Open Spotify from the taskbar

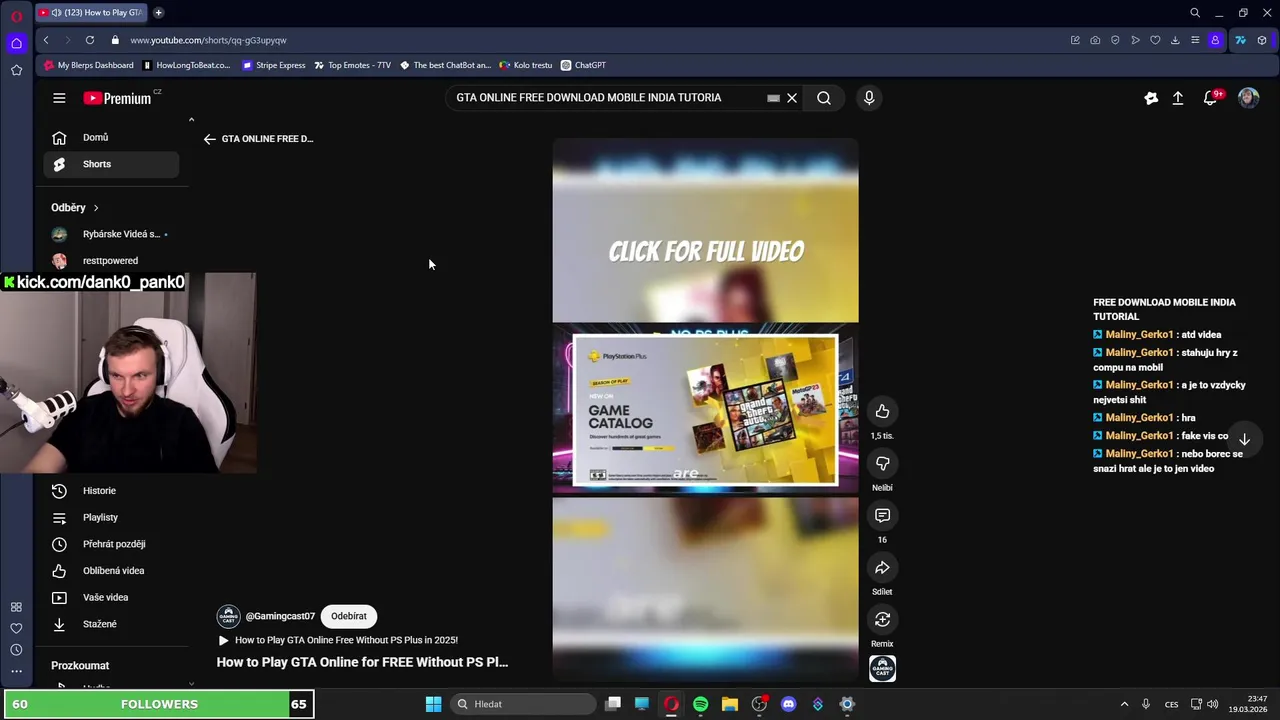click(700, 704)
